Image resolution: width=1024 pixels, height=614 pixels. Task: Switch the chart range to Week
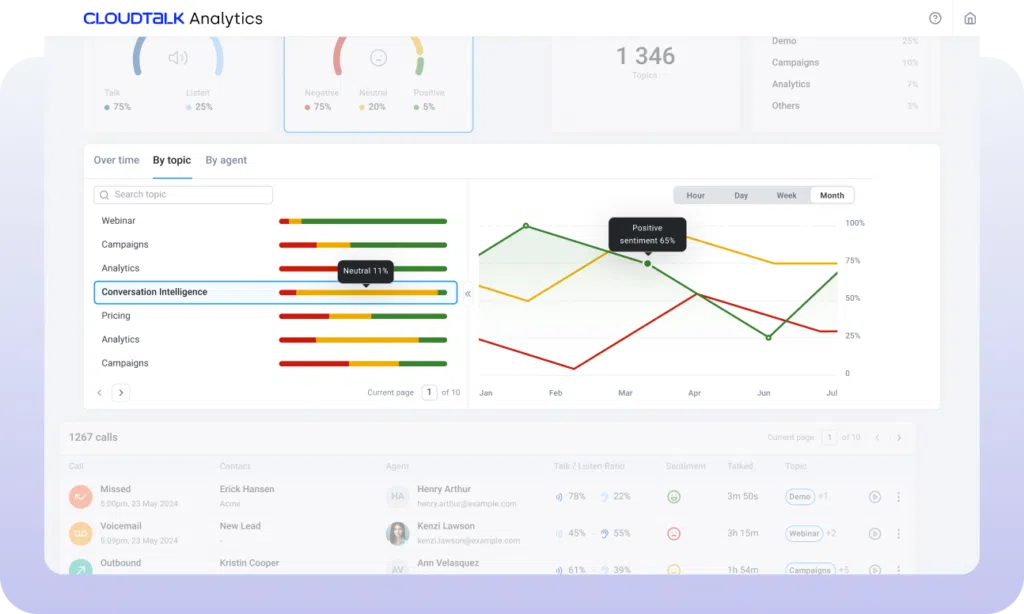point(787,195)
